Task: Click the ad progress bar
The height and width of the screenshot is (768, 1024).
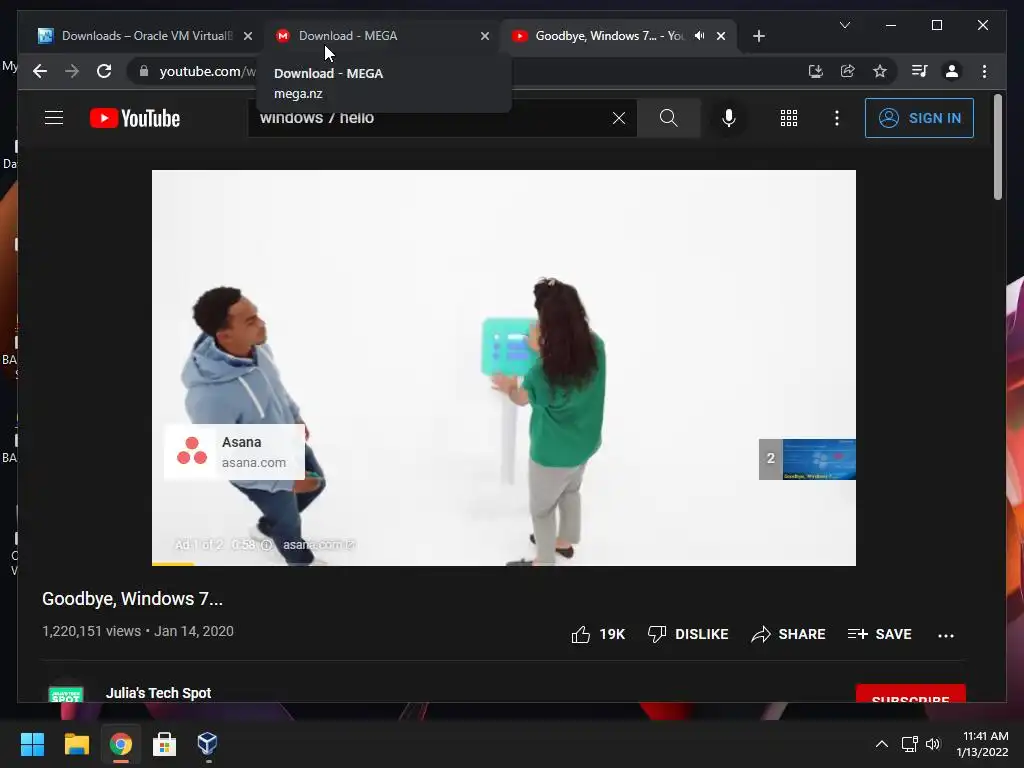Action: (504, 564)
